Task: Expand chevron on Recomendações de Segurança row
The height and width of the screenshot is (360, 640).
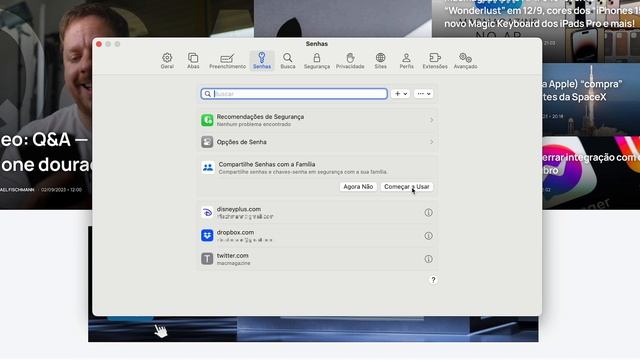Action: point(431,120)
